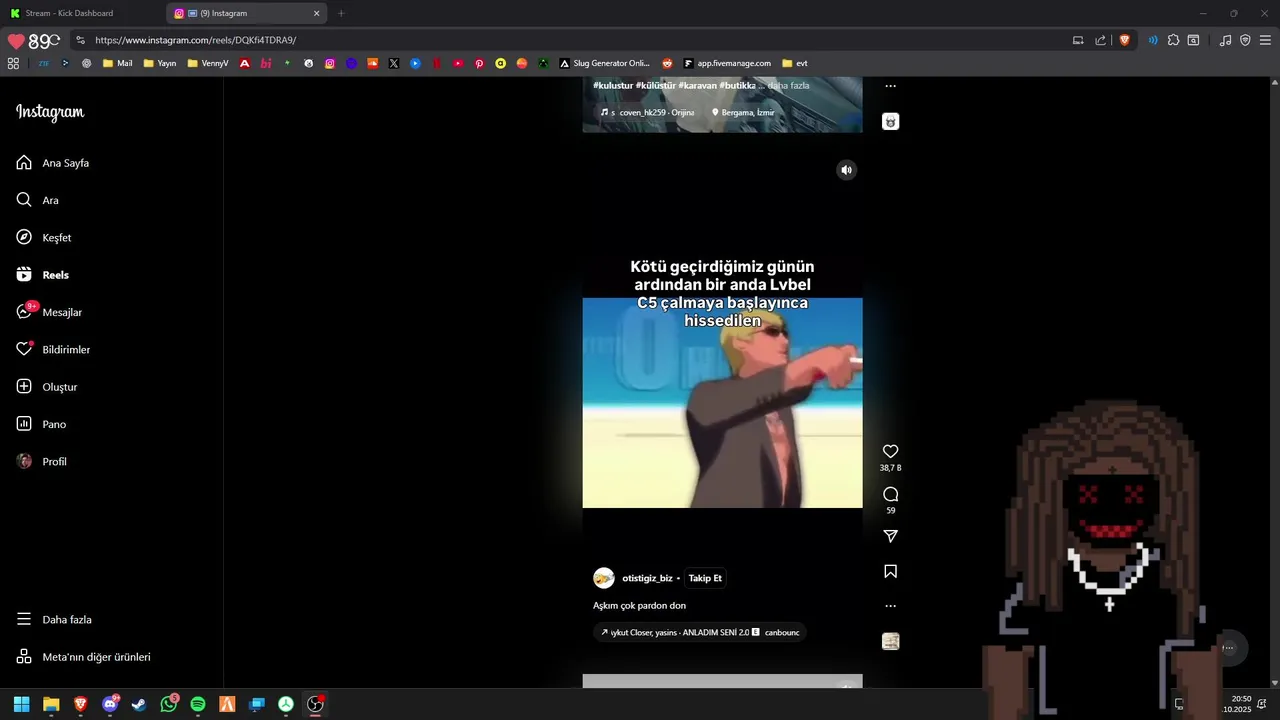Select Reels in the sidebar
Screen dimensions: 1280x720
[x=43, y=275]
